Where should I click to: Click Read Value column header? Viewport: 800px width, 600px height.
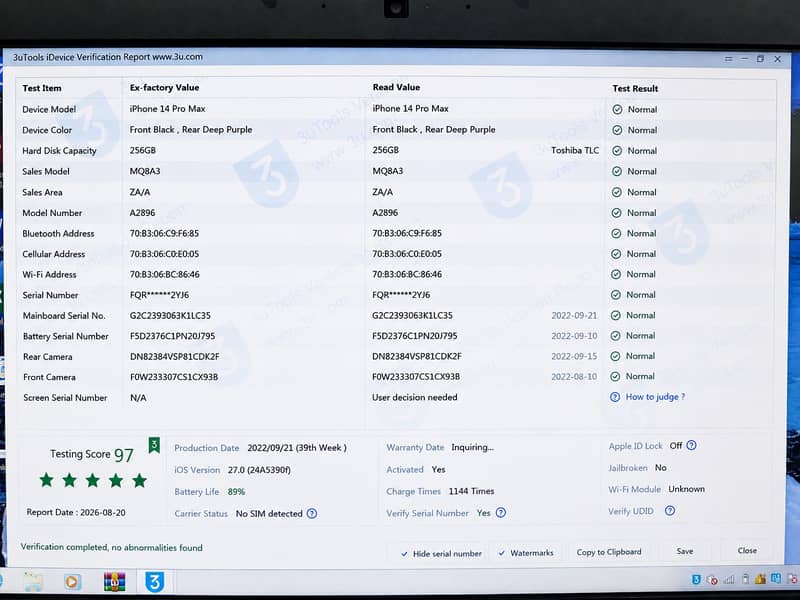click(396, 87)
